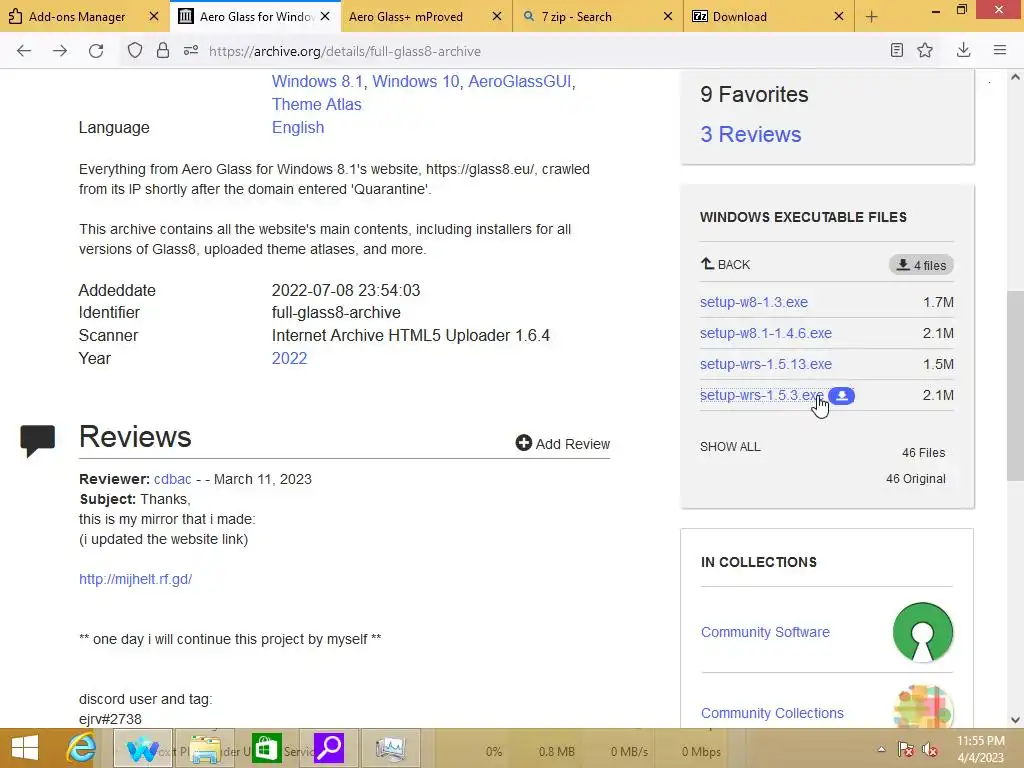Image resolution: width=1024 pixels, height=768 pixels.
Task: Close the Aero Glass+ mProved tab
Action: 497,16
